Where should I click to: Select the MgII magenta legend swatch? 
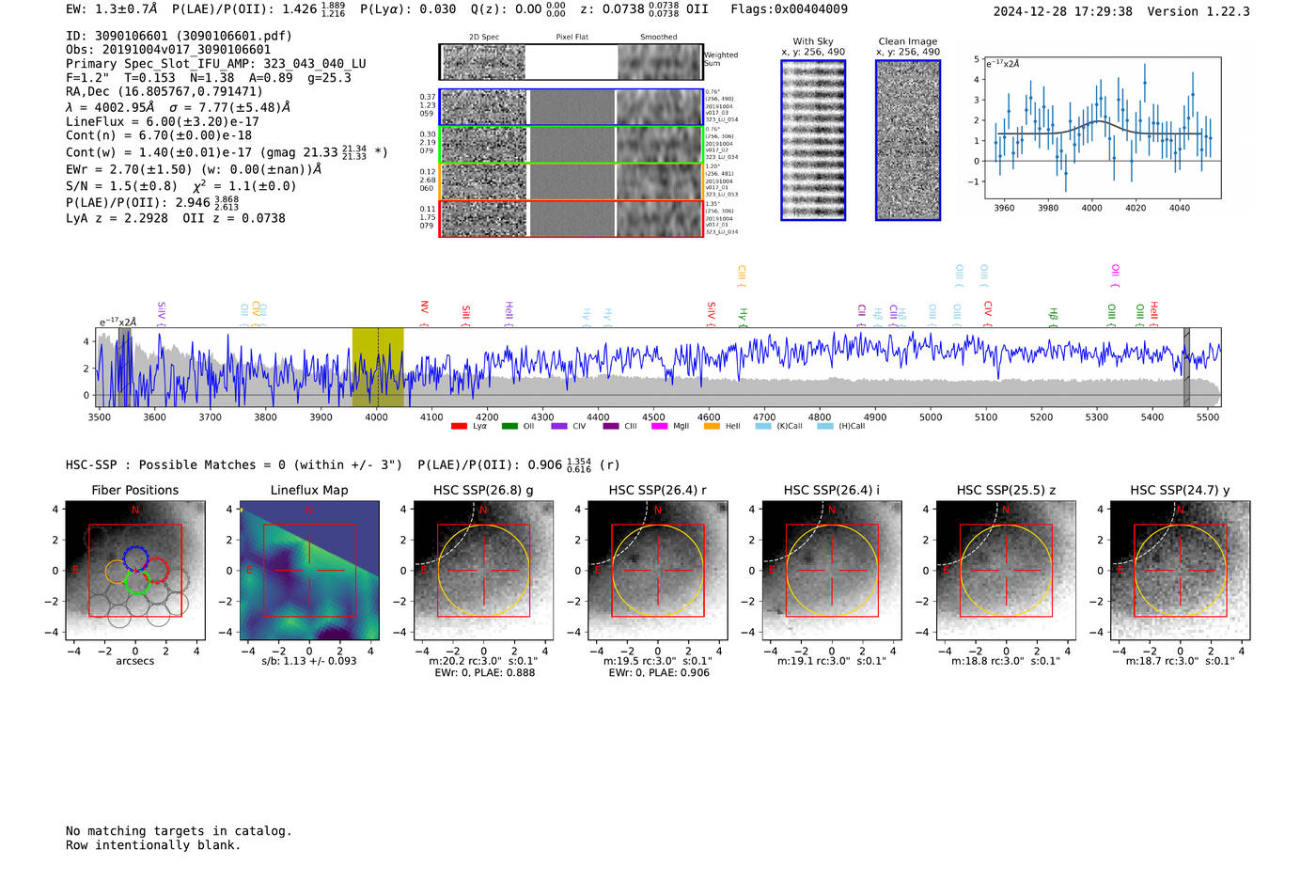click(659, 426)
